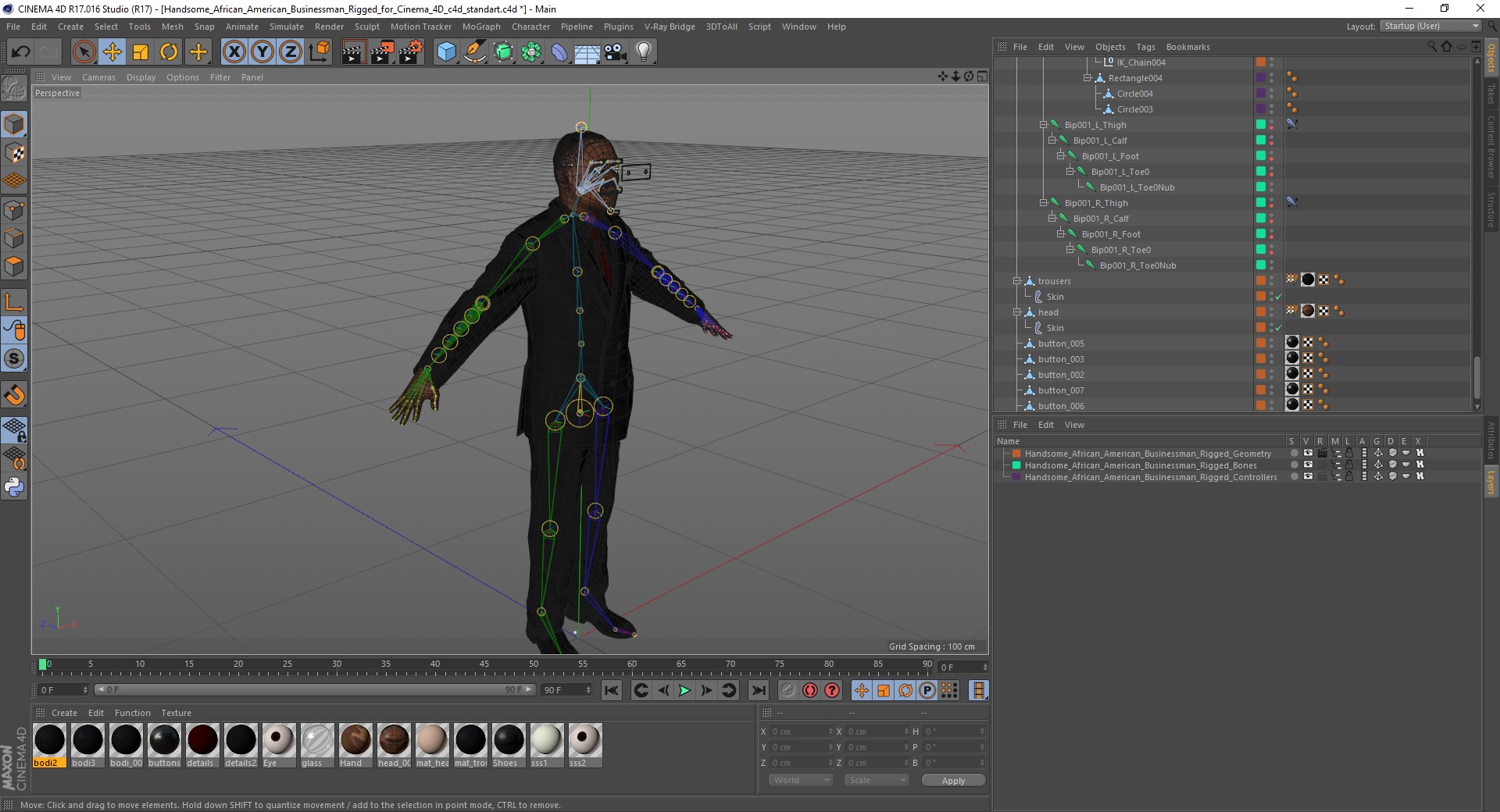Viewport: 1500px width, 812px height.
Task: Toggle Autokeying button
Action: (x=810, y=690)
